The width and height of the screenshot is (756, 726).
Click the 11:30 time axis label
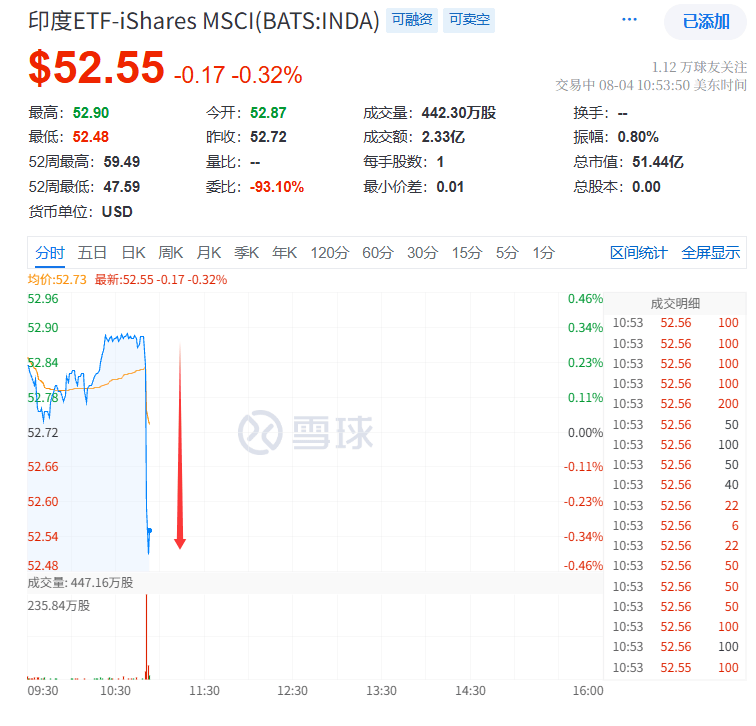point(204,691)
